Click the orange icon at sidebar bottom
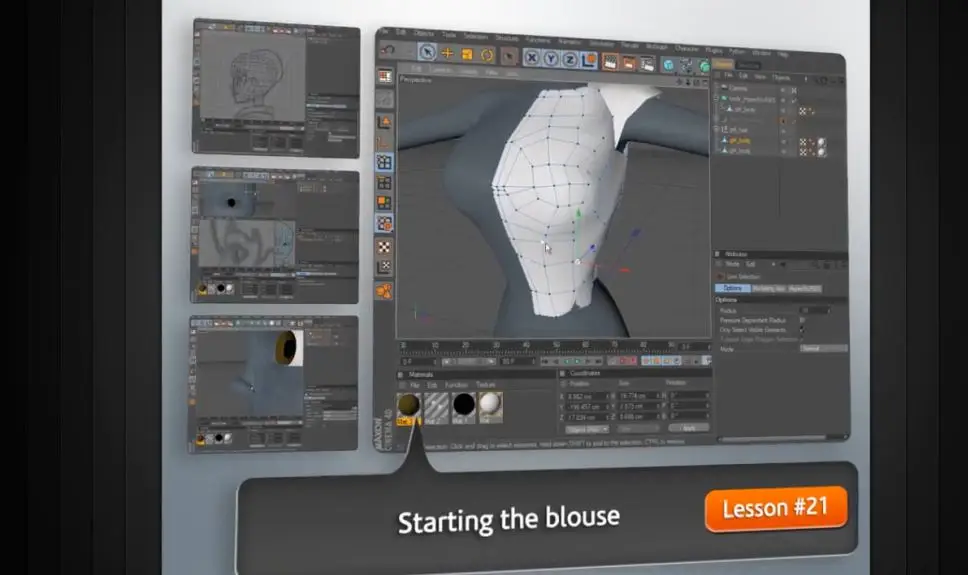This screenshot has height=575, width=968. pyautogui.click(x=384, y=291)
